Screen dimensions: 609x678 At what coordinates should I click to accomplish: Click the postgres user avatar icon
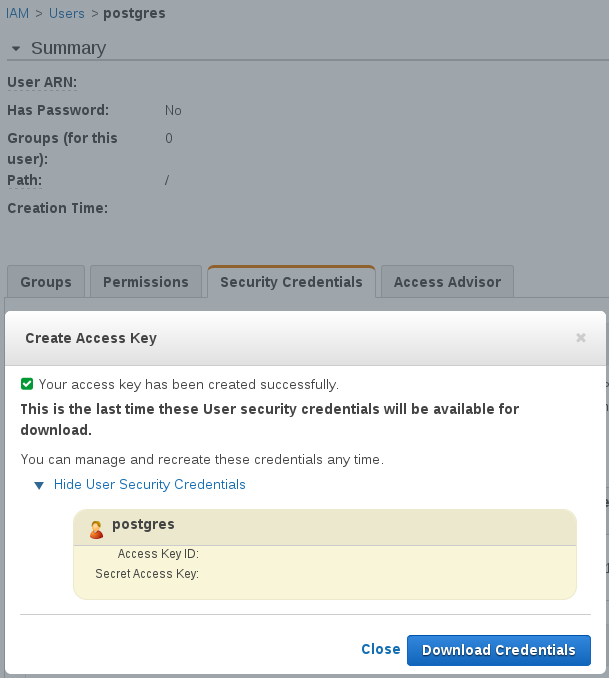coord(96,530)
